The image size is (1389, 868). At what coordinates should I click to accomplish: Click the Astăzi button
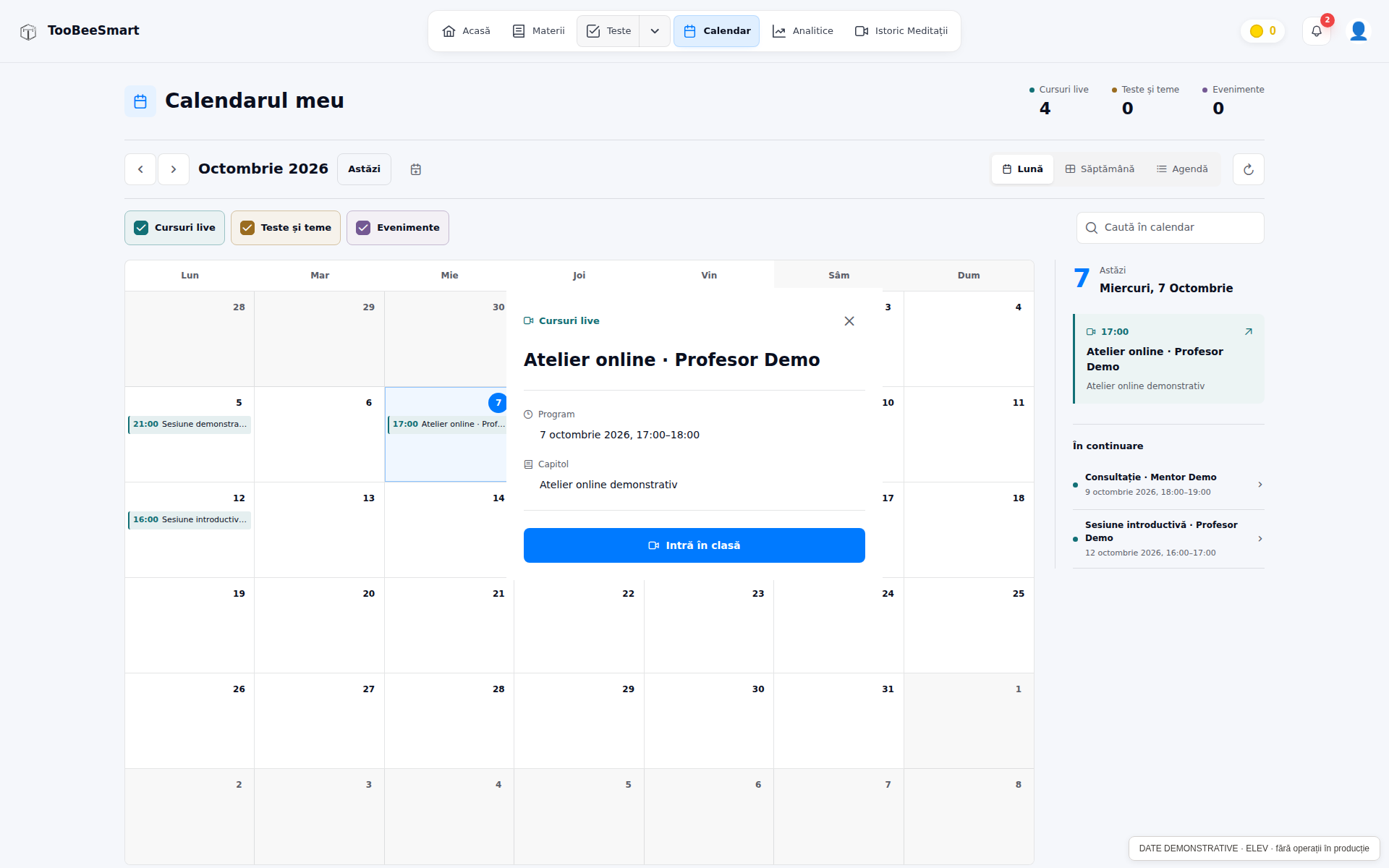coord(364,169)
